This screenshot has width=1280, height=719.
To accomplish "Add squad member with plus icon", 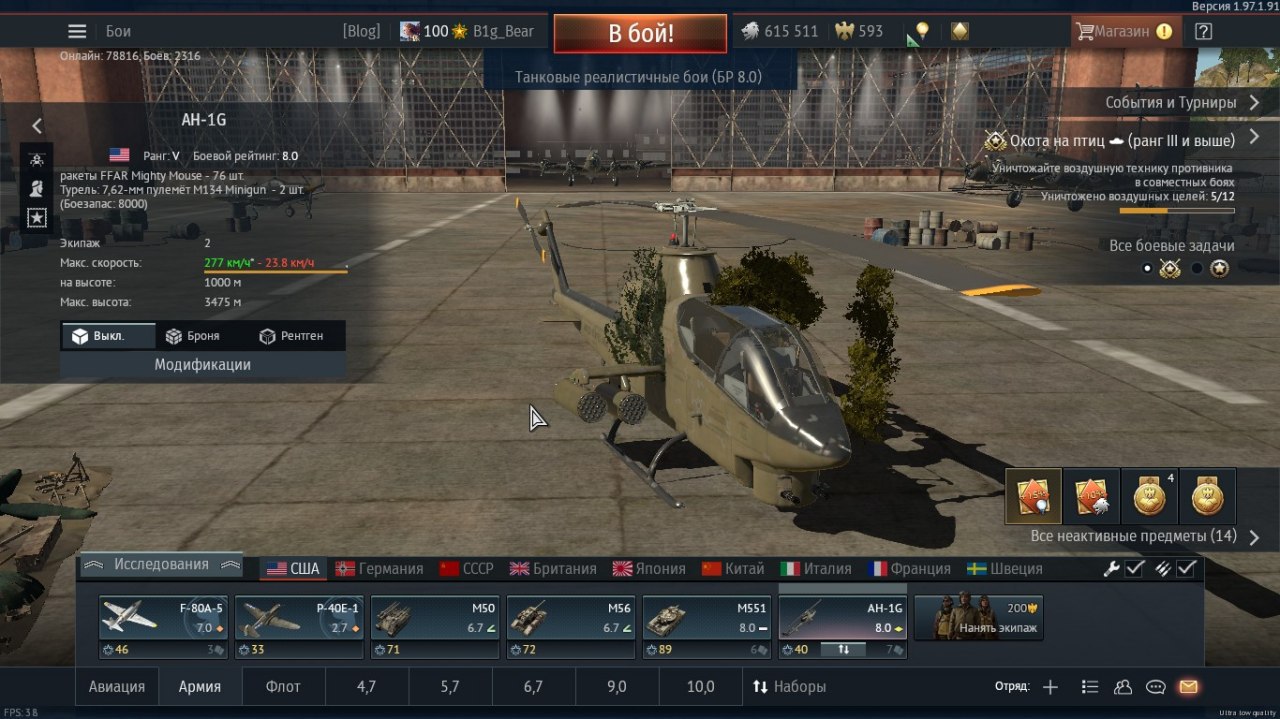I will (x=1050, y=687).
